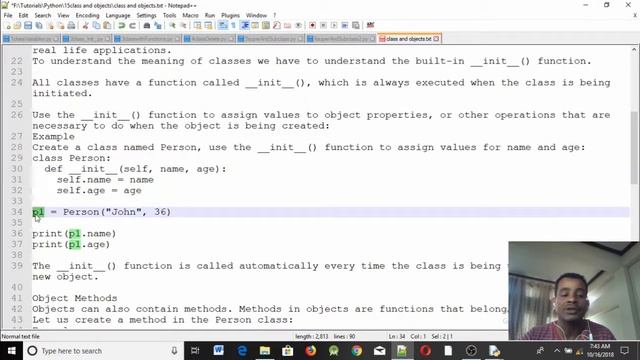Viewport: 640px width, 360px height.
Task: Toggle the Document Map panel
Action: click(x=266, y=26)
